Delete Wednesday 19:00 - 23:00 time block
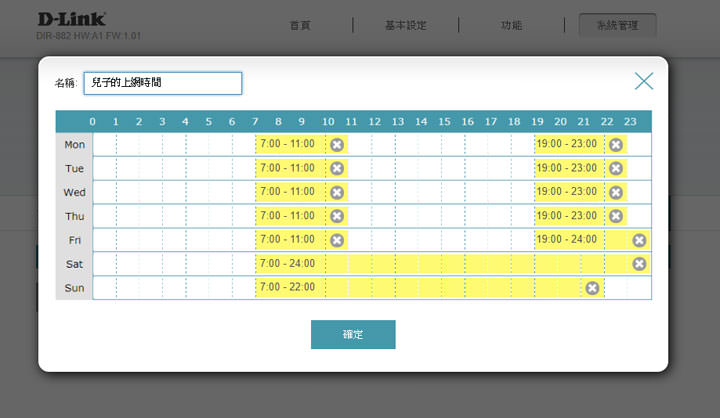The height and width of the screenshot is (418, 720). pos(616,192)
